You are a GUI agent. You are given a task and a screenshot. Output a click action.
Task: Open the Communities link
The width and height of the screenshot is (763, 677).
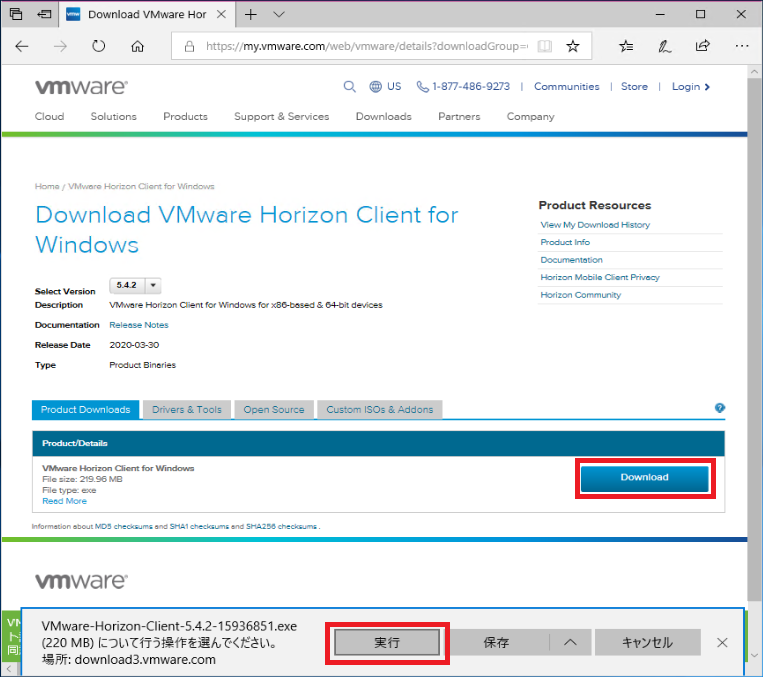[x=566, y=87]
